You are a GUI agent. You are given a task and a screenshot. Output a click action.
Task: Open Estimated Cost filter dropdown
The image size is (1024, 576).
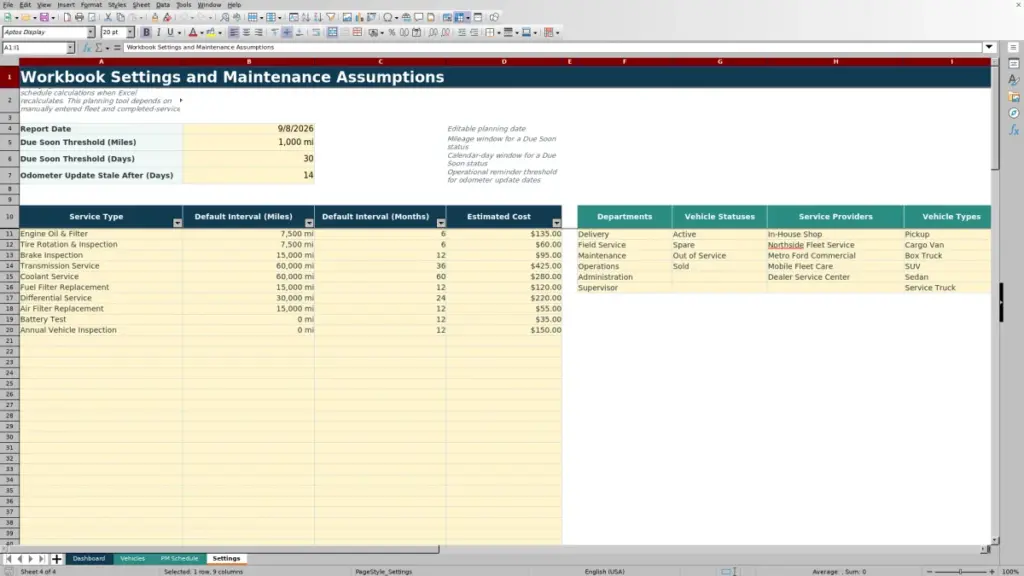[556, 223]
